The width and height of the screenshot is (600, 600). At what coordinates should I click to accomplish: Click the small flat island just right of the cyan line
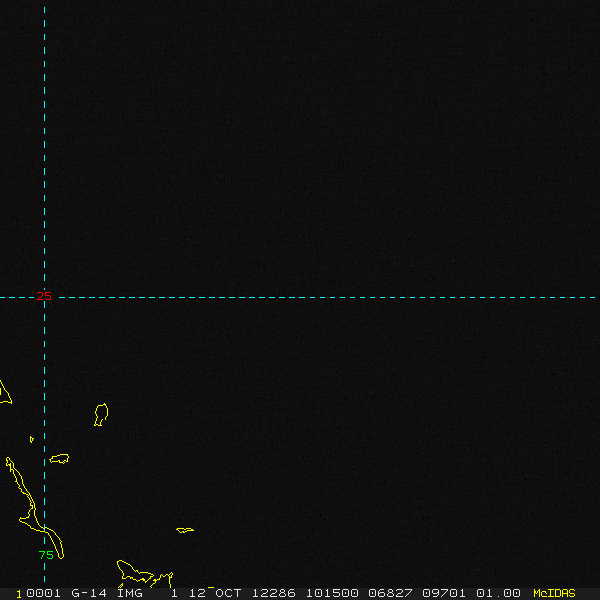[59, 459]
